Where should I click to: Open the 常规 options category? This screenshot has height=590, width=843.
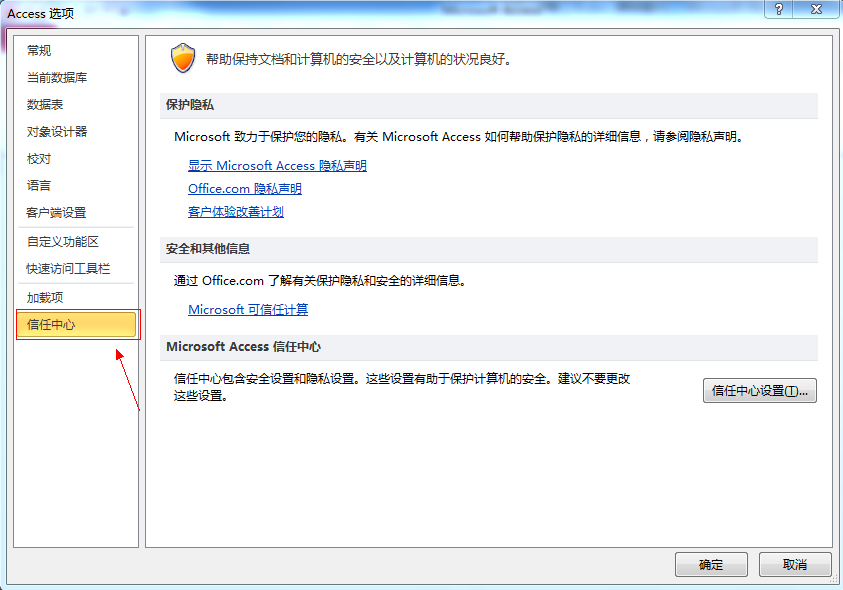[39, 51]
